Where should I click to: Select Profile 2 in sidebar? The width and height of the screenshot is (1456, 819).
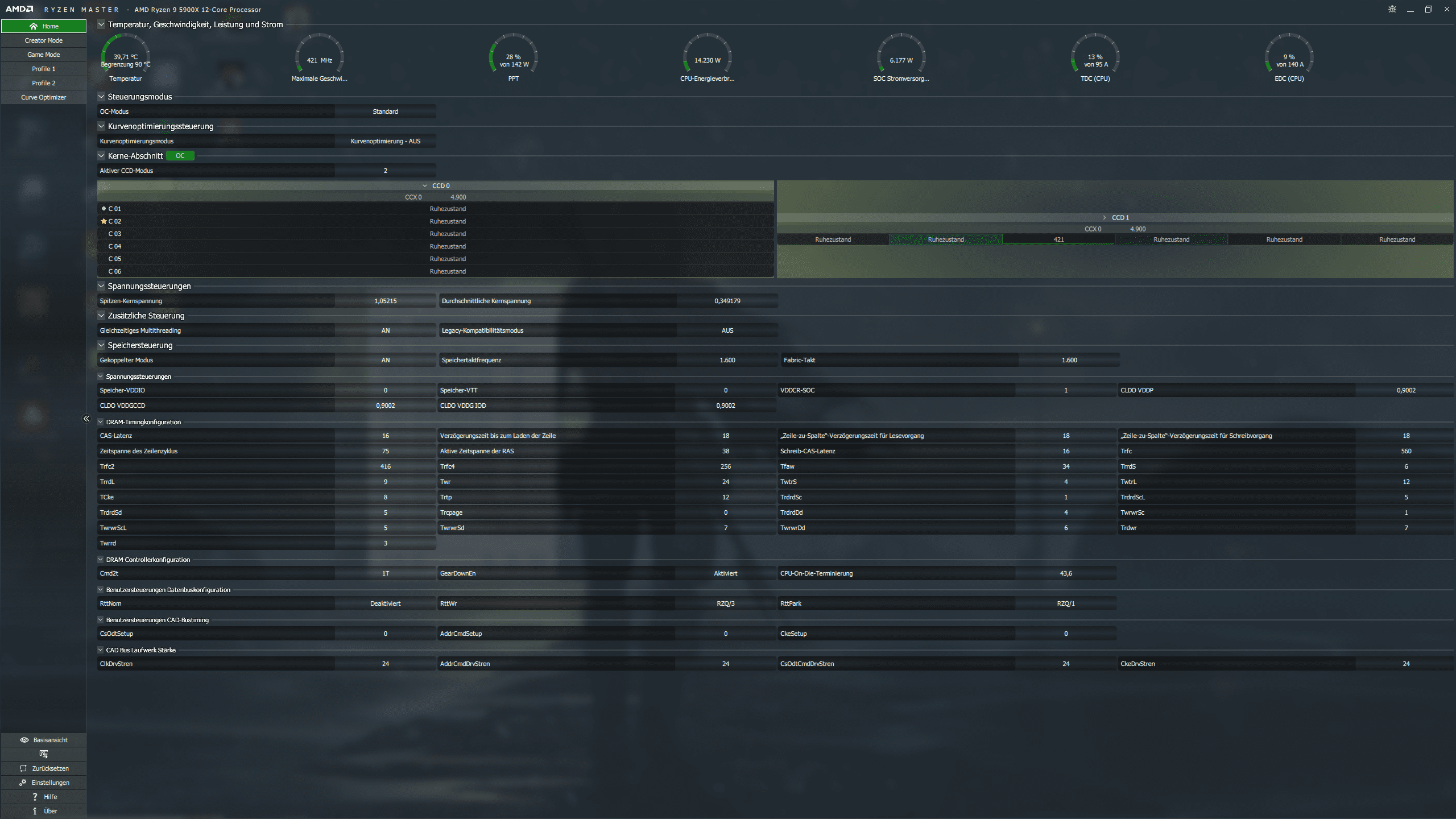coord(44,83)
